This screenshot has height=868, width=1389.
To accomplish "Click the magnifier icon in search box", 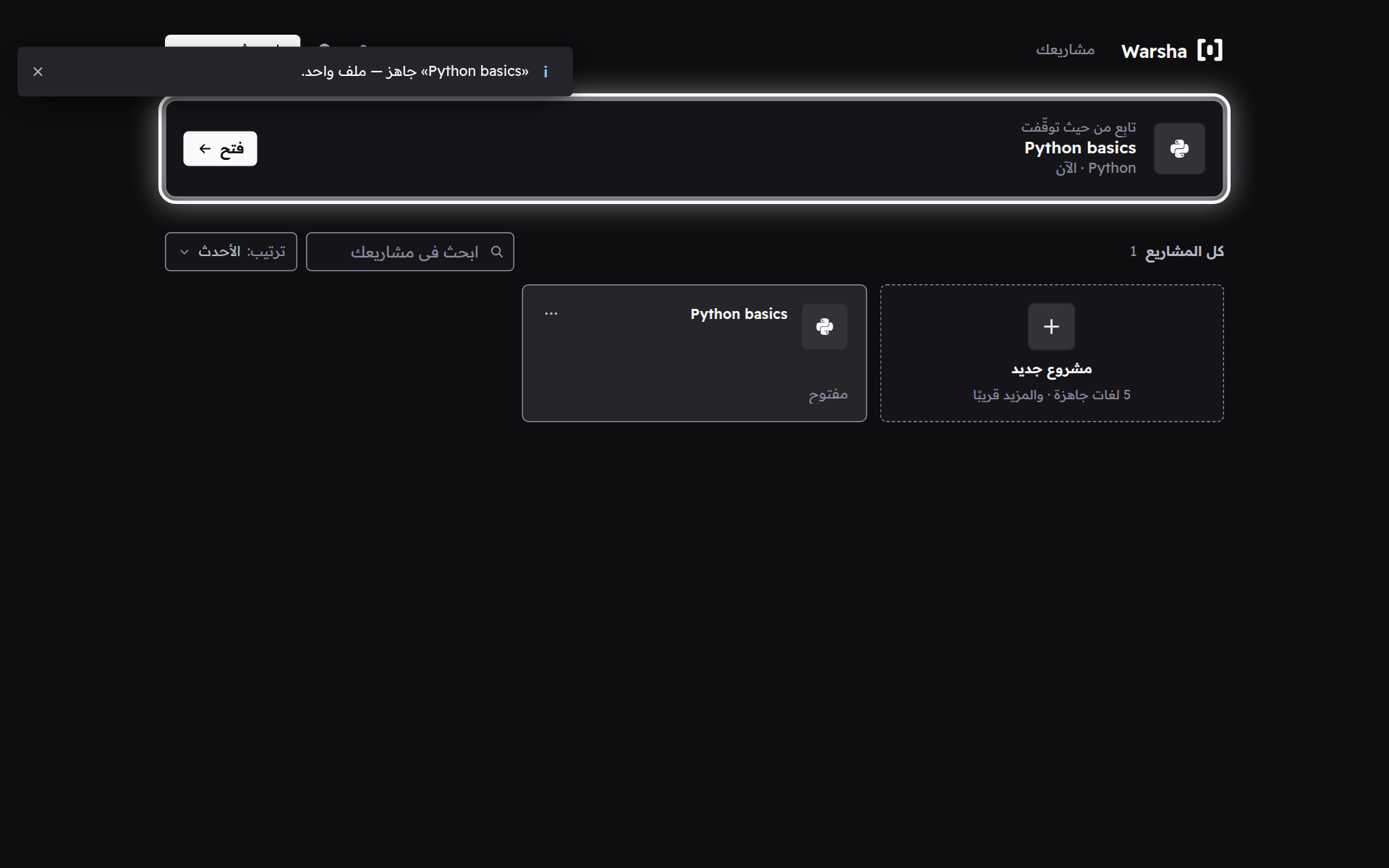I will pos(497,252).
